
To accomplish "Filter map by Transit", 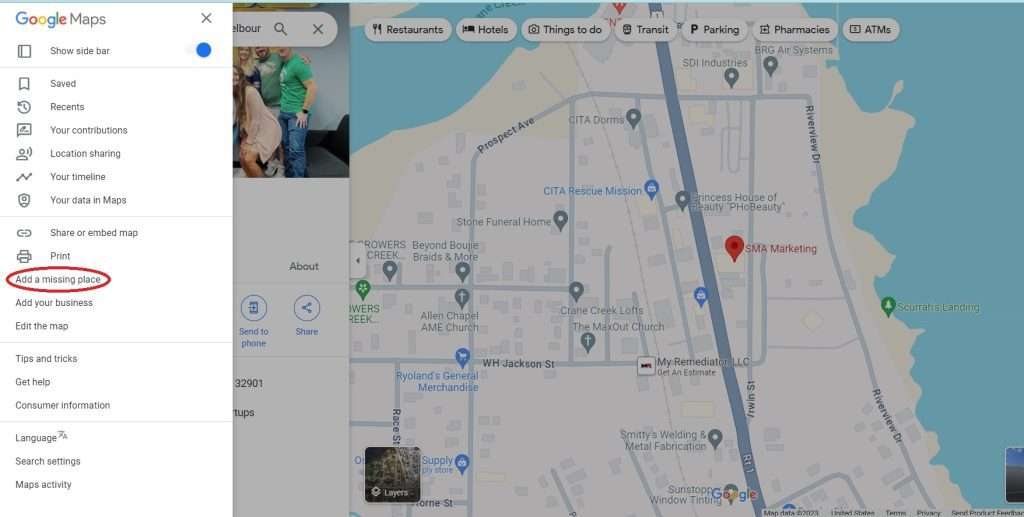I will 645,29.
